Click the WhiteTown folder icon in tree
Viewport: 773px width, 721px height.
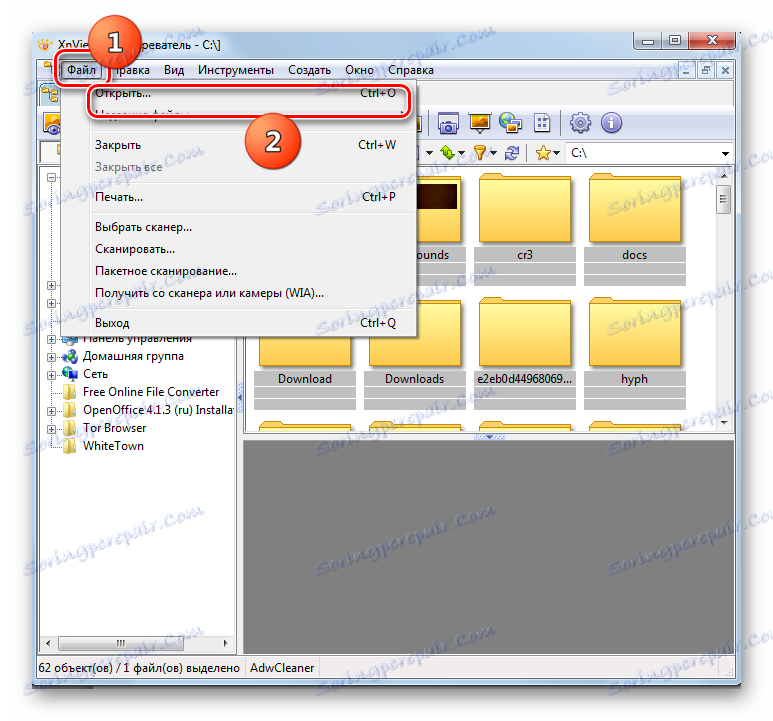pos(70,446)
